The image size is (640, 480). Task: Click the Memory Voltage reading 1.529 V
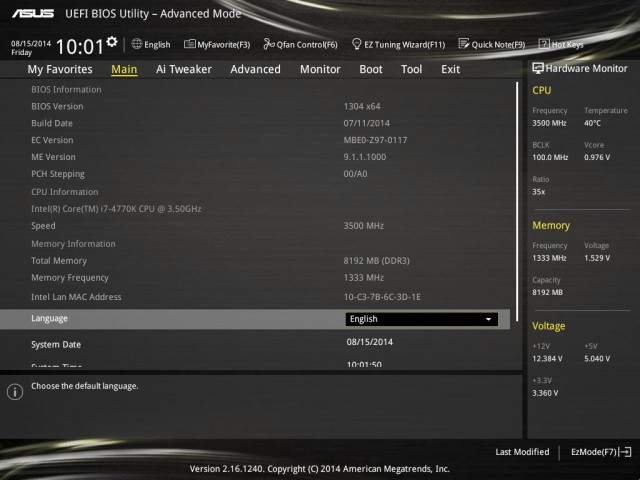[597, 258]
